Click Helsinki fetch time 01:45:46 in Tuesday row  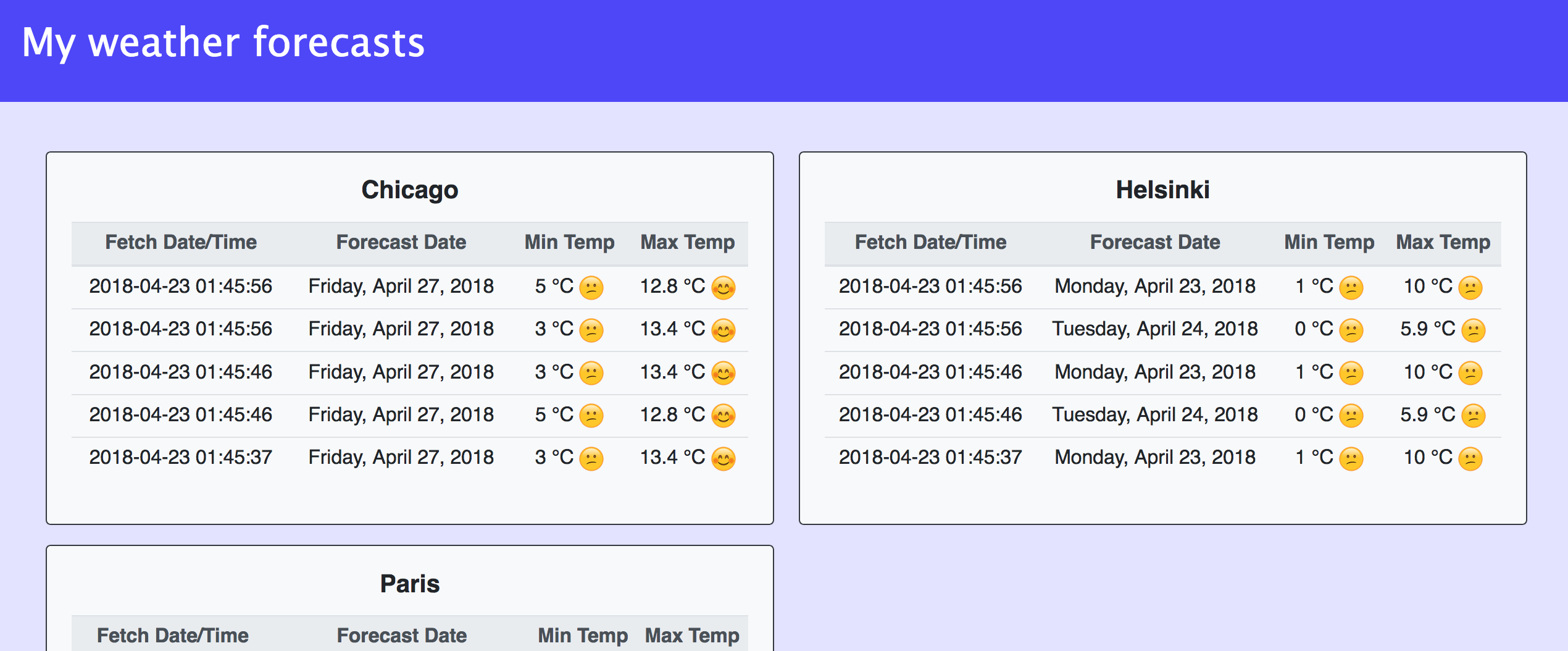click(x=930, y=415)
